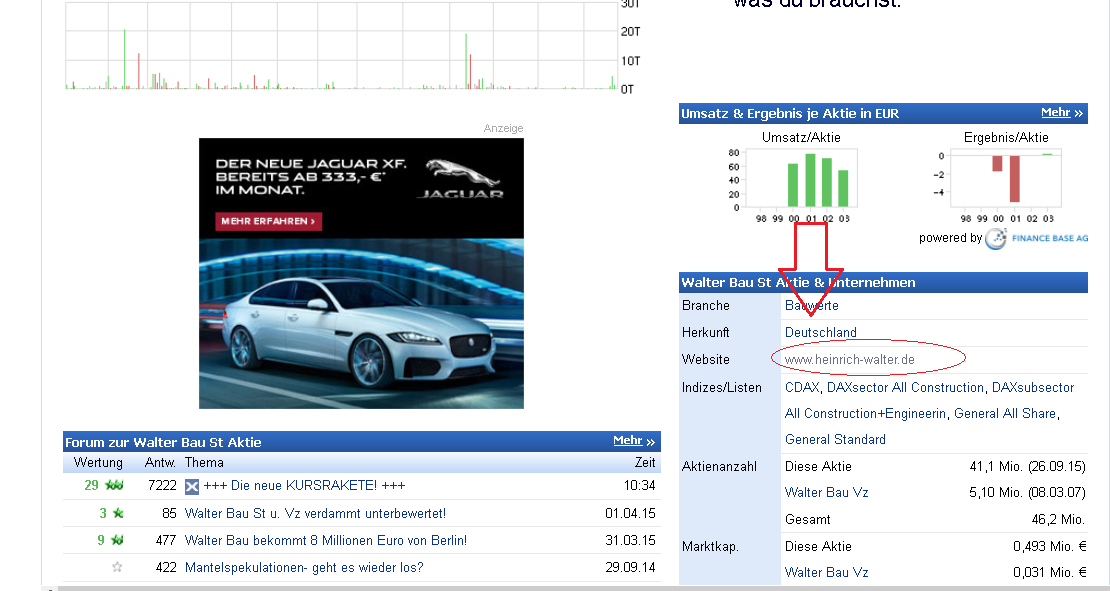The width and height of the screenshot is (1110, 591).
Task: Click reply count 477
Action: pyautogui.click(x=166, y=540)
